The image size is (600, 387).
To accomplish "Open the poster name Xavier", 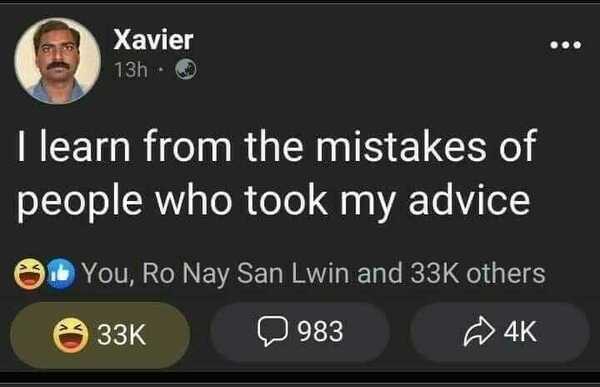I will 153,40.
